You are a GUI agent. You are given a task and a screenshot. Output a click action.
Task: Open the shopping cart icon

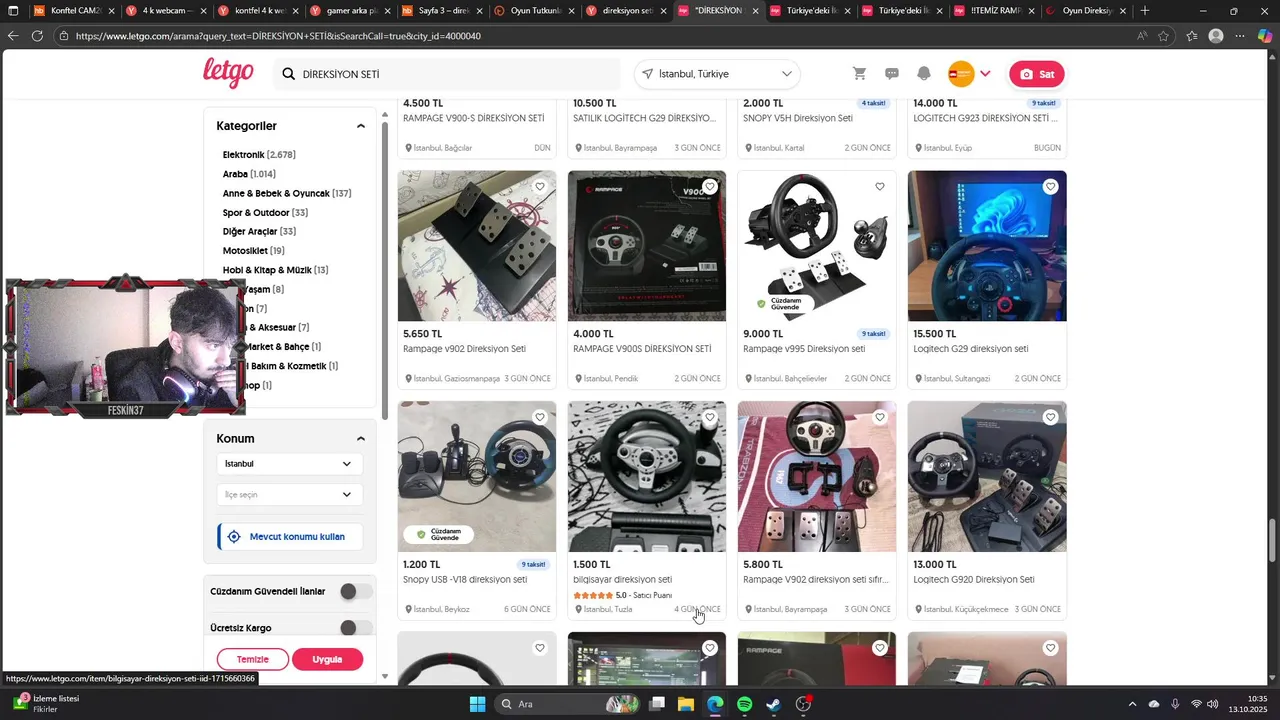859,74
